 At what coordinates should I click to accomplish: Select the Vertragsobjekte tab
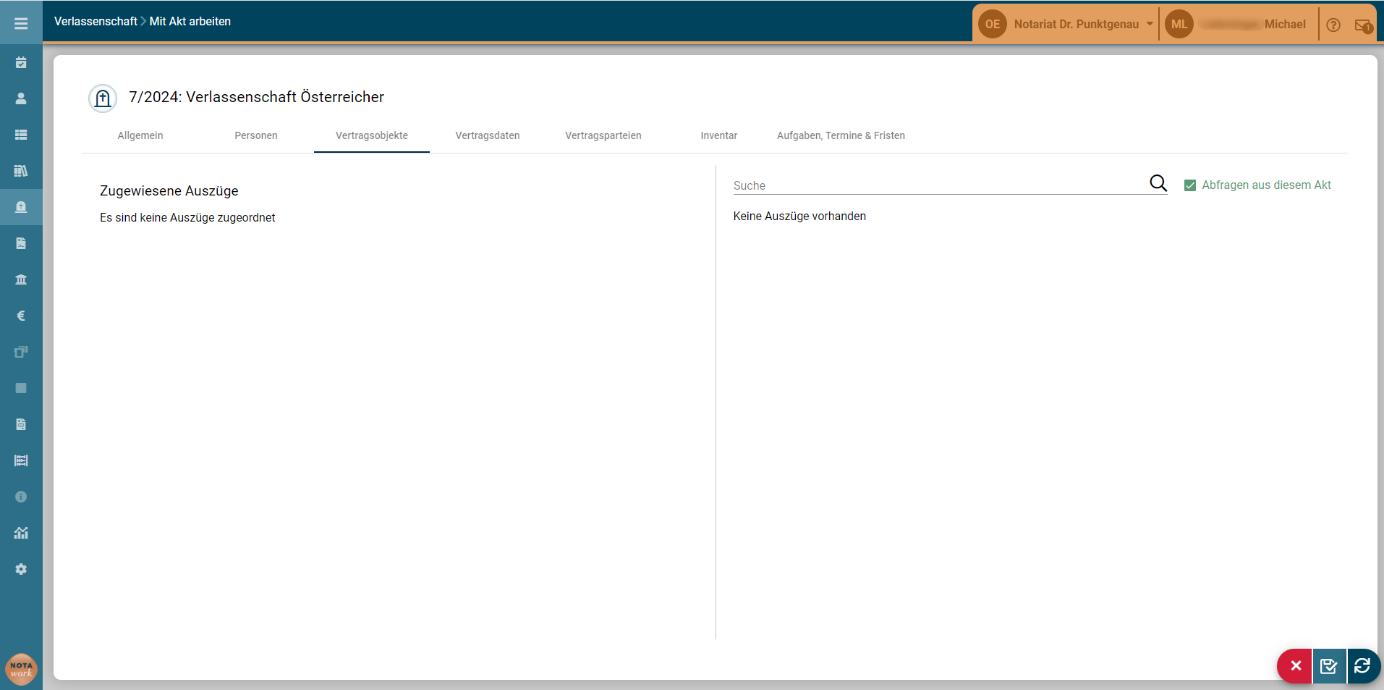tap(372, 135)
